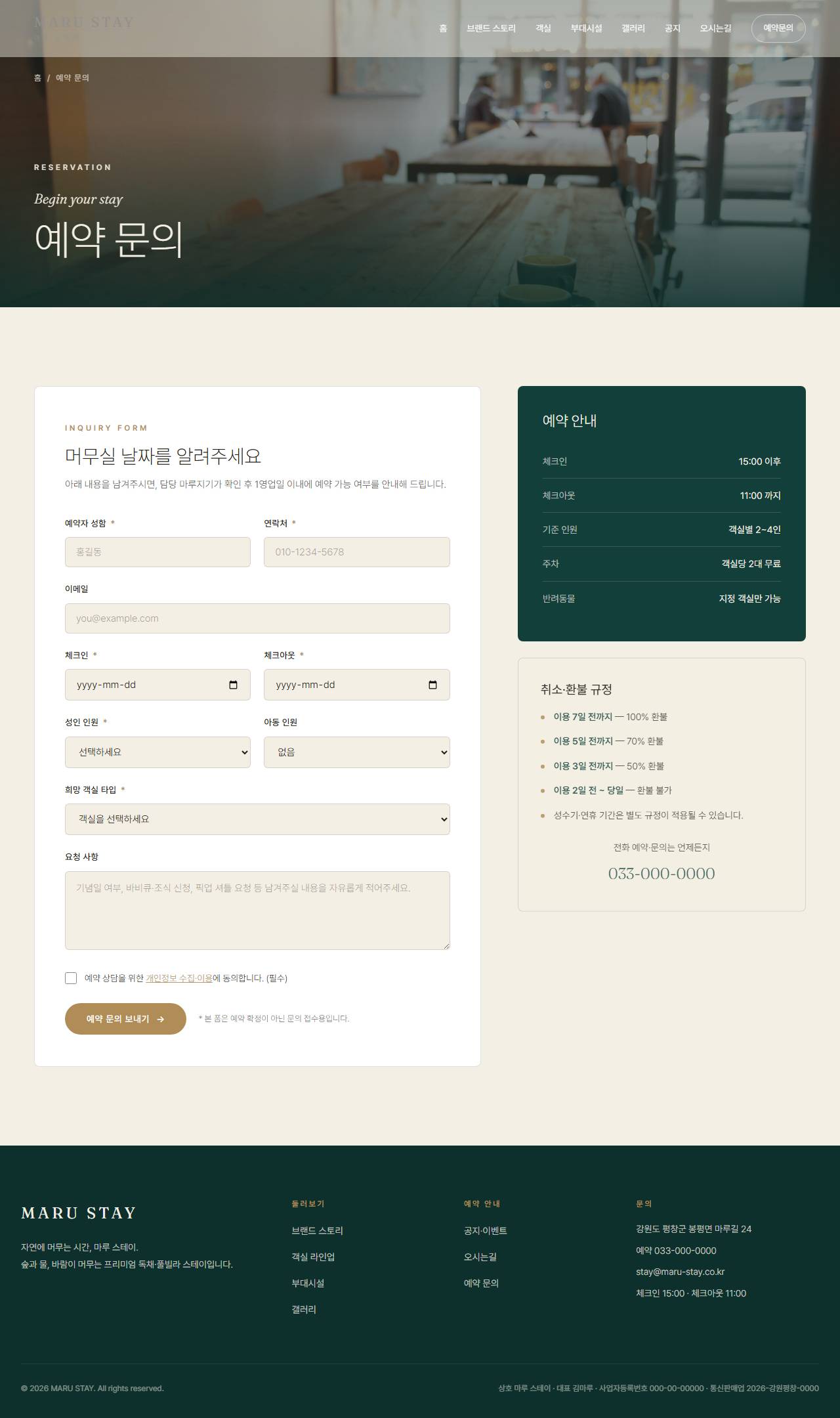Submit with the 예약 문의 보내기 button
This screenshot has height=1418, width=840.
coord(125,1019)
